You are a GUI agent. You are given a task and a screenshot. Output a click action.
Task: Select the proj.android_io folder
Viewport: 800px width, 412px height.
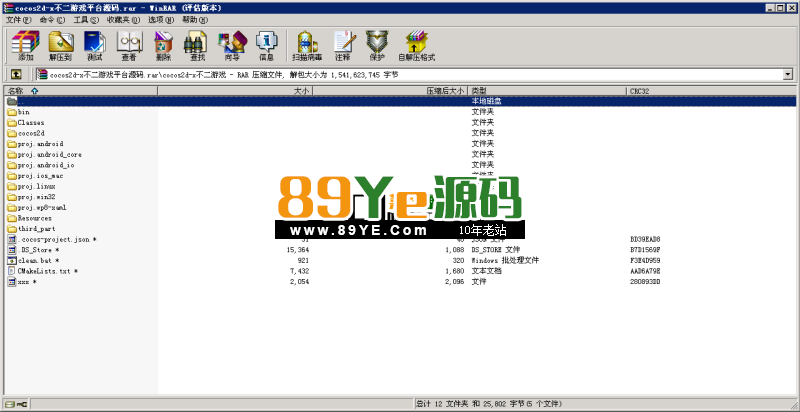41,165
